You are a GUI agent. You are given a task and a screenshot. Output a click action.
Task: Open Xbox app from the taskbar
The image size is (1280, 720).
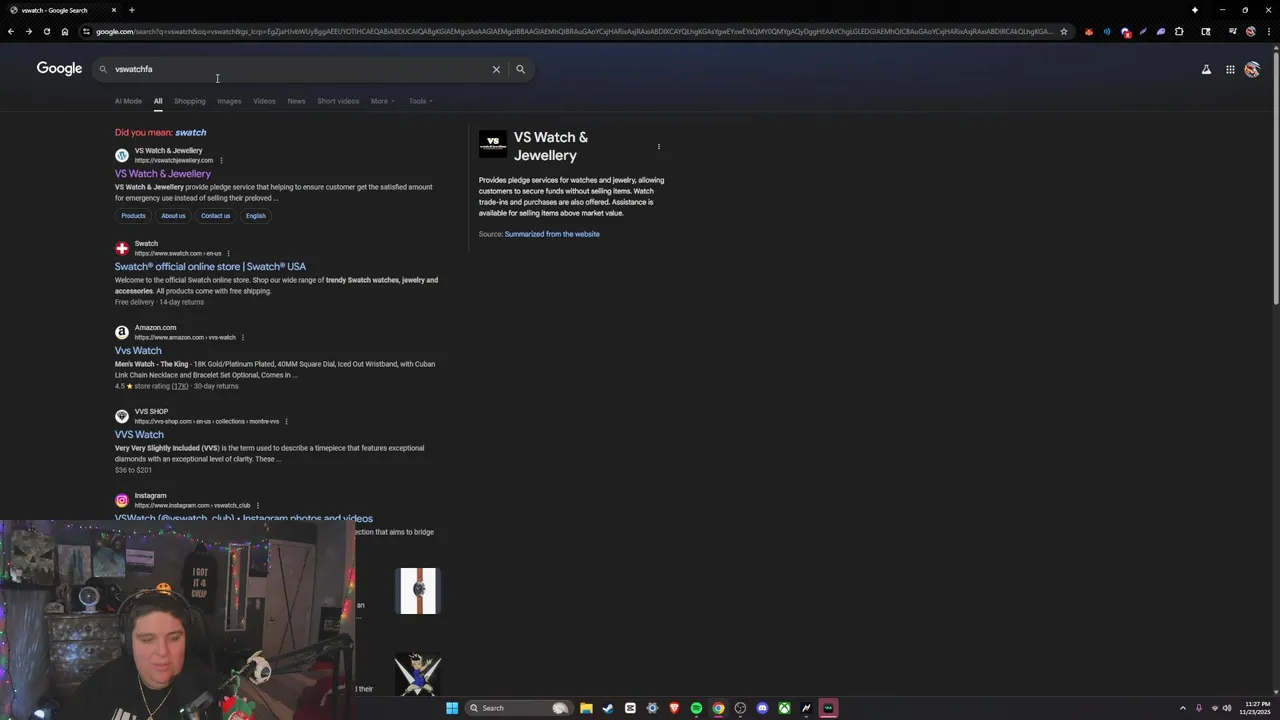(x=784, y=708)
